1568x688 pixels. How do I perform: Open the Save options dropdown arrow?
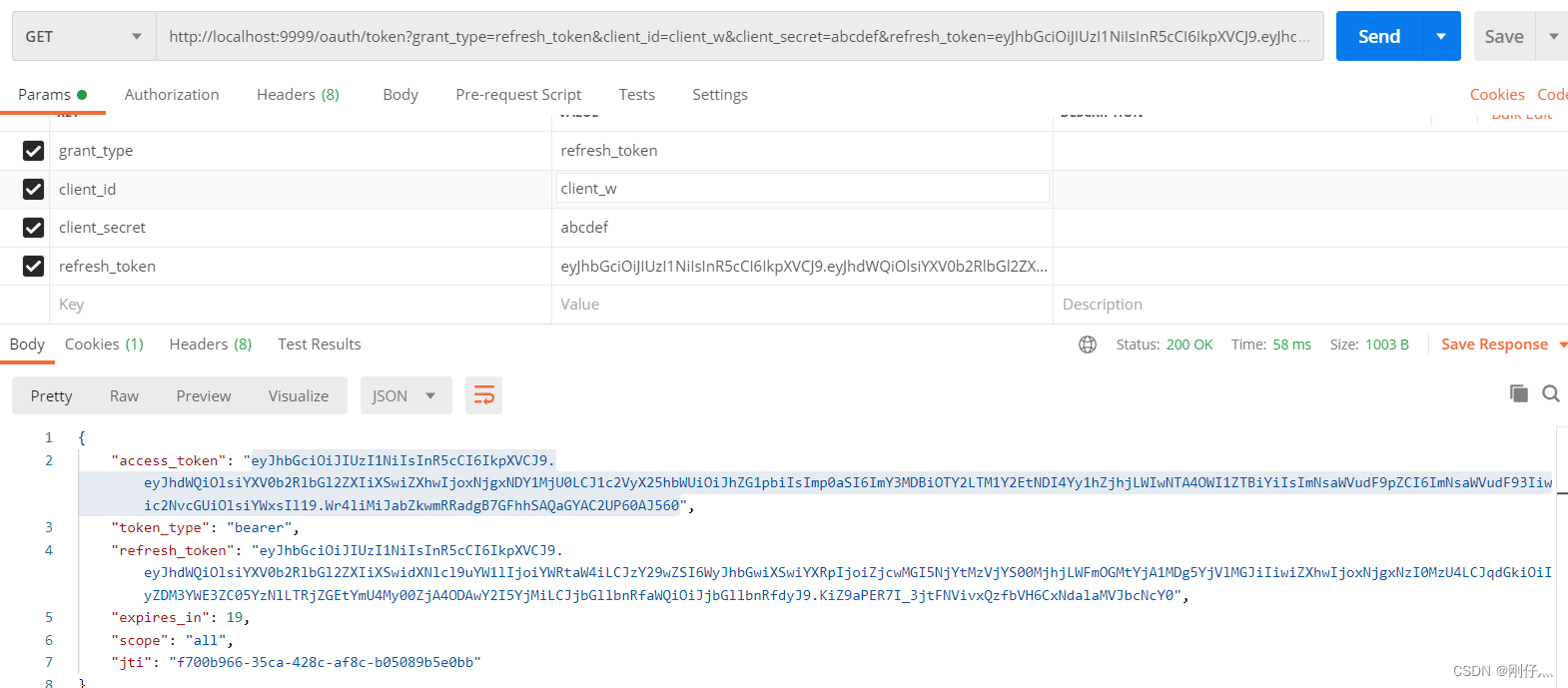click(x=1553, y=36)
